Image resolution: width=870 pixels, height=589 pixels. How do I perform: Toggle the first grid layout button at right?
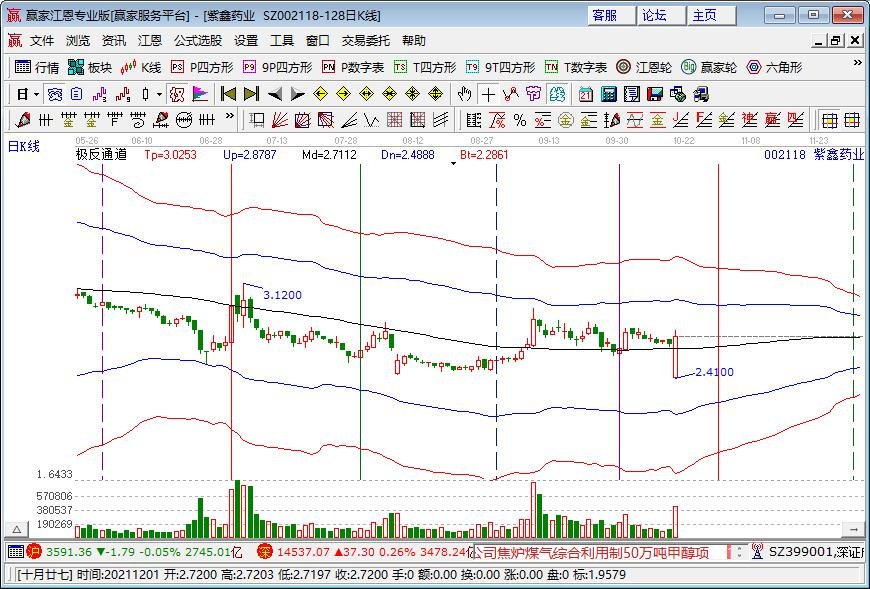coord(828,120)
